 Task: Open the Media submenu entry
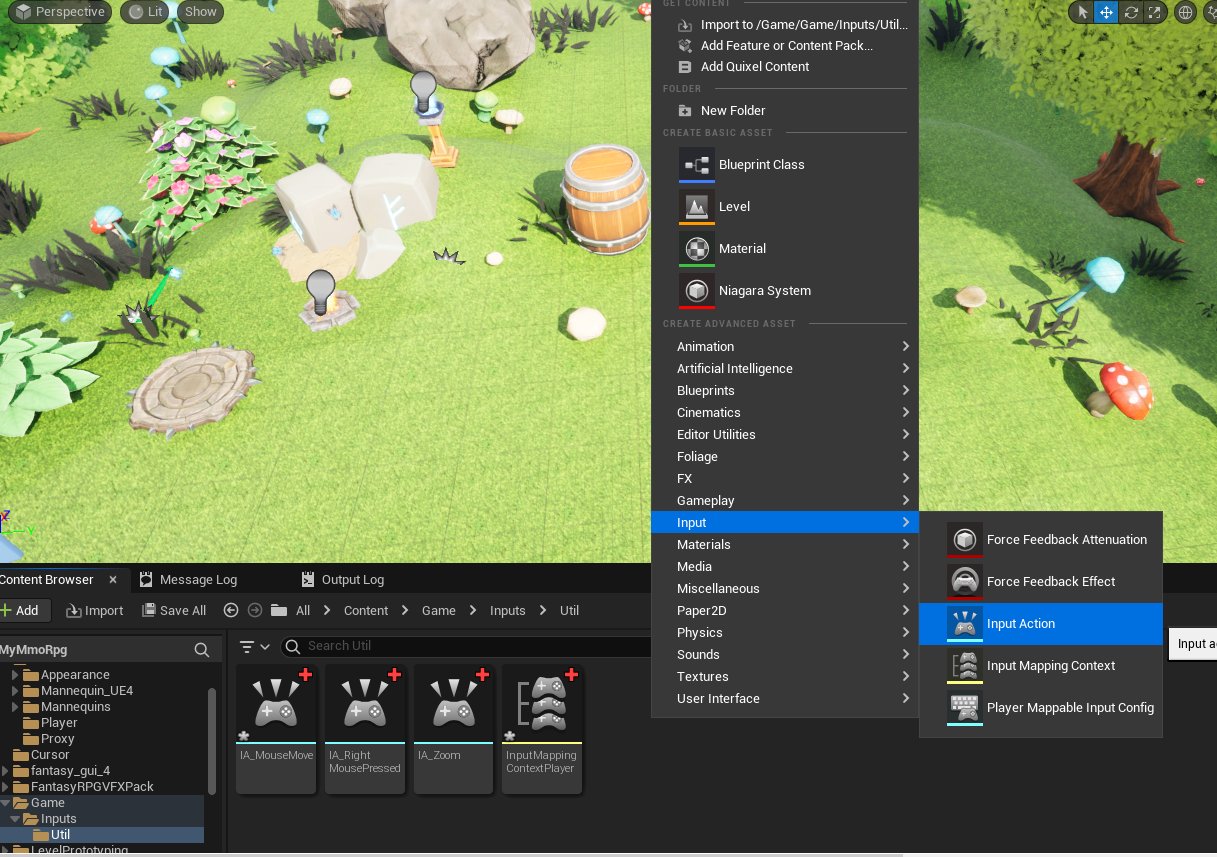(785, 566)
